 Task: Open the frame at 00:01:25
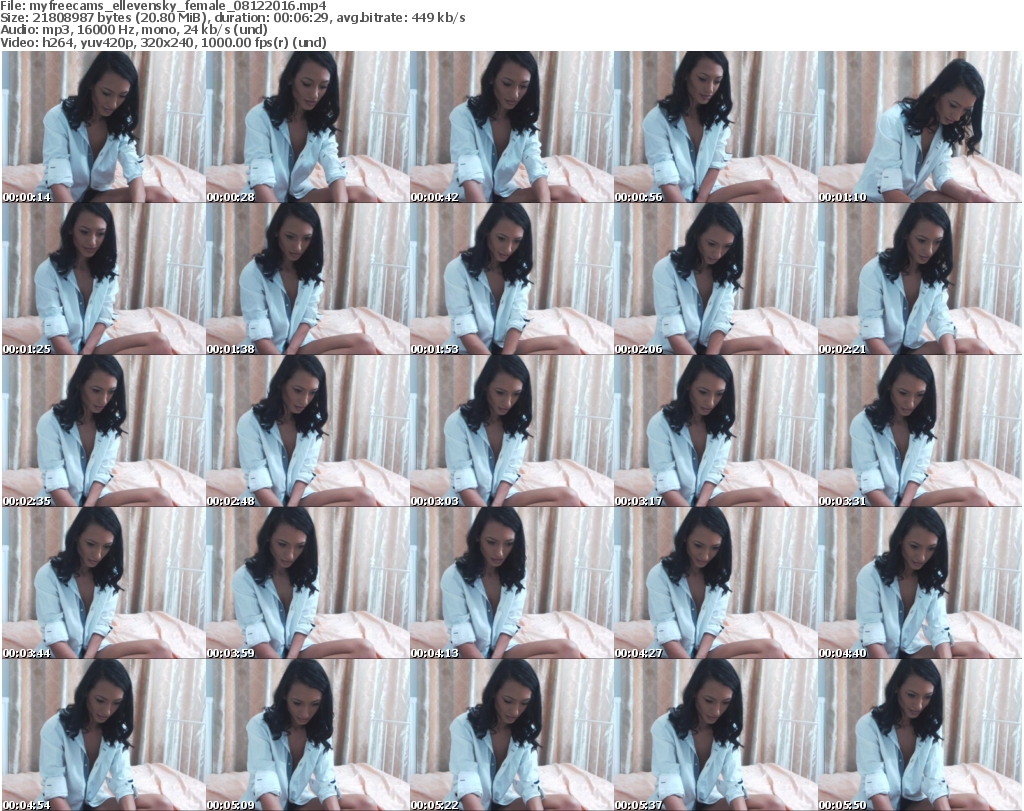click(x=104, y=279)
